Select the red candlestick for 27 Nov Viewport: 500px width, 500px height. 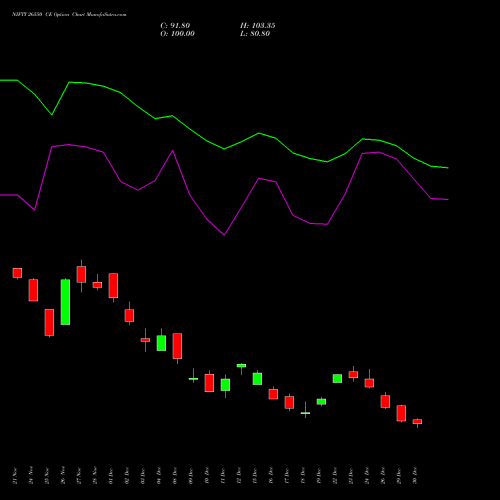click(x=81, y=275)
